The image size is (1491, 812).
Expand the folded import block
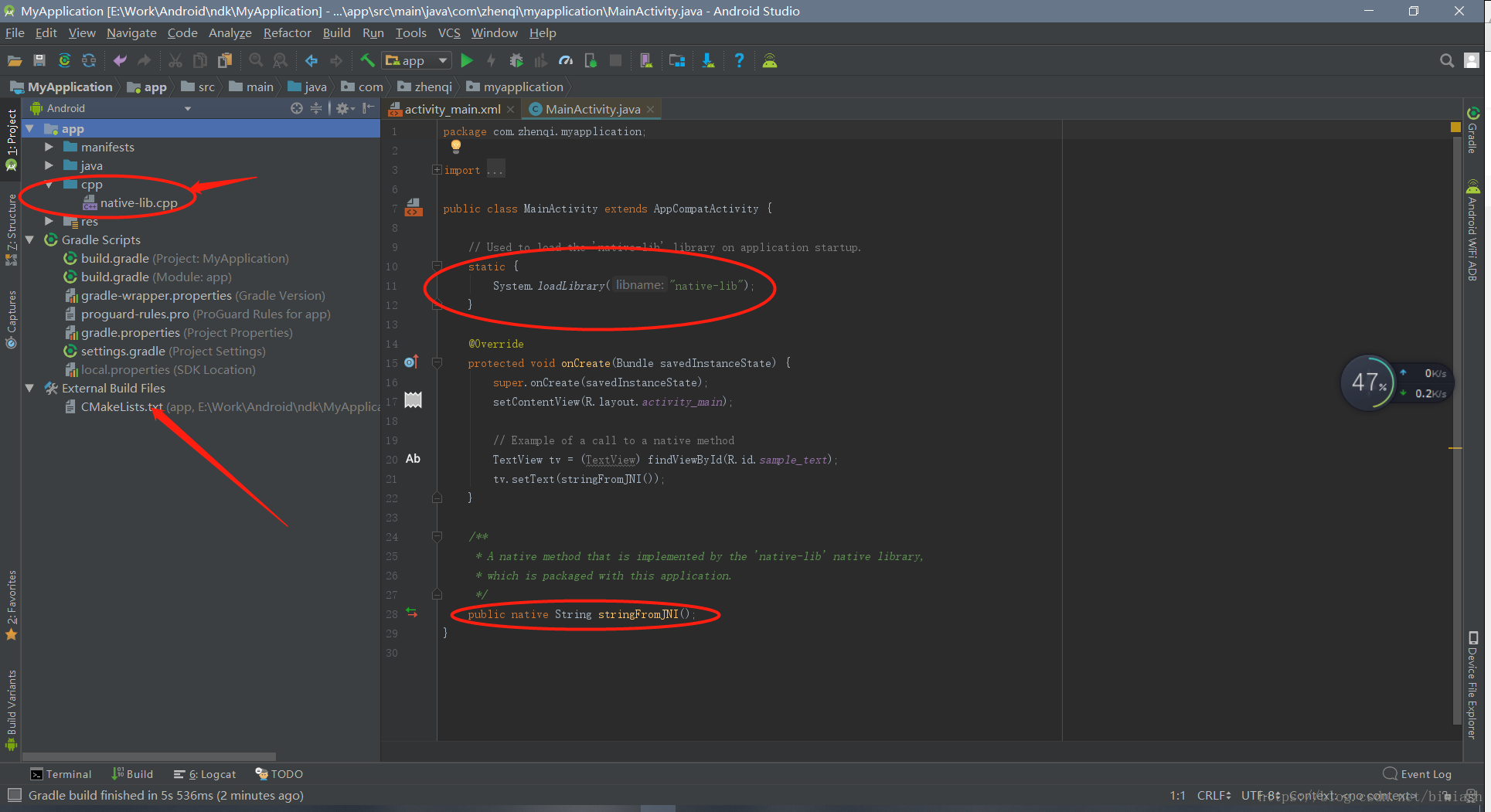tap(437, 170)
